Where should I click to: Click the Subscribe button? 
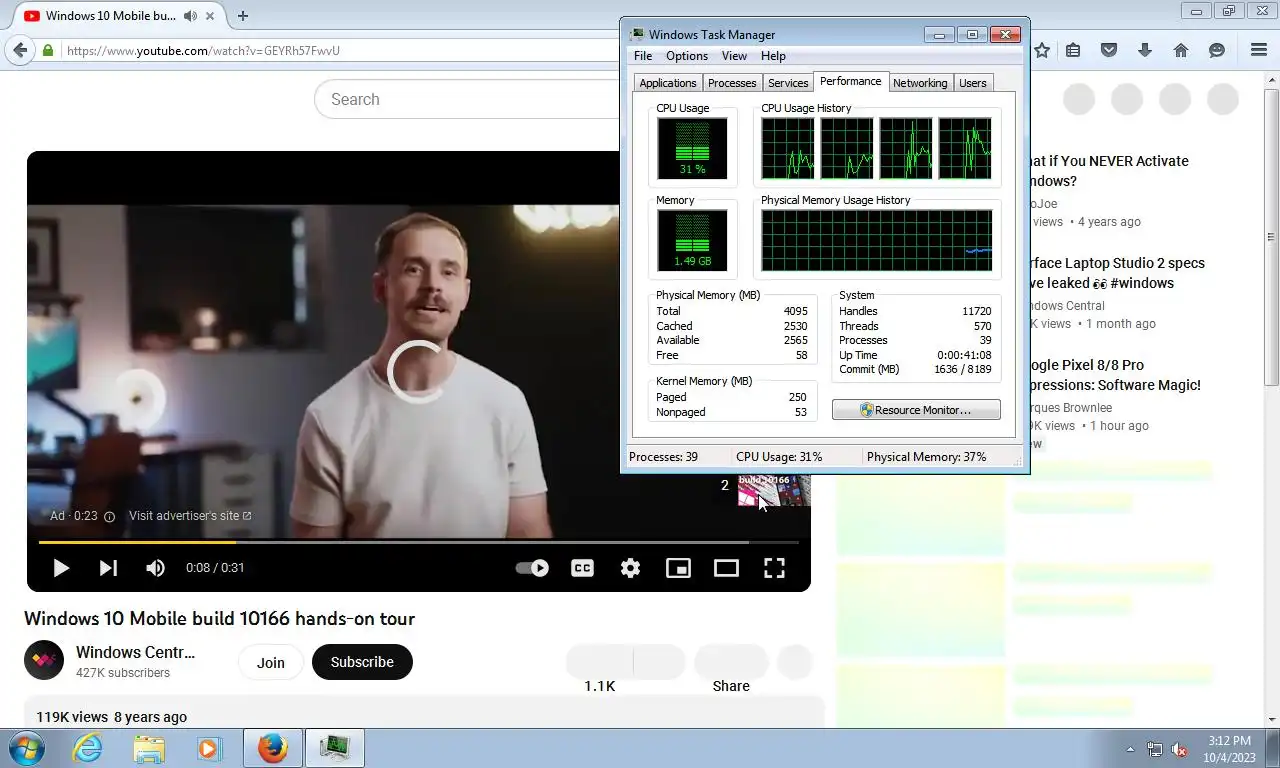pyautogui.click(x=362, y=662)
